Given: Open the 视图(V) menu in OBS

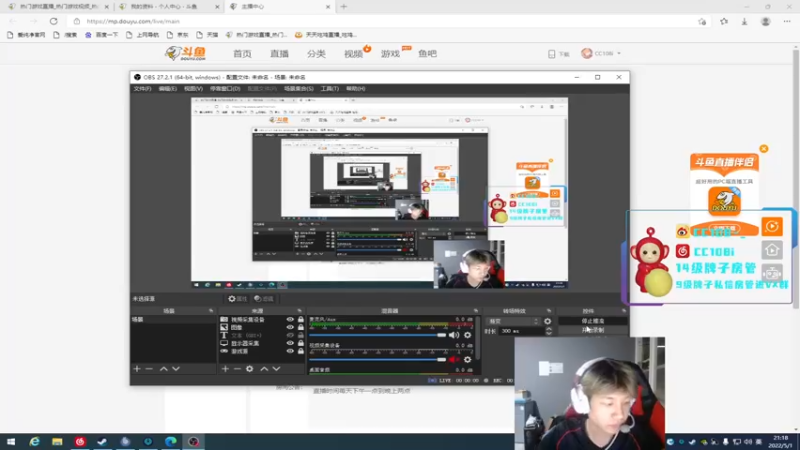Looking at the screenshot, I should [193, 89].
